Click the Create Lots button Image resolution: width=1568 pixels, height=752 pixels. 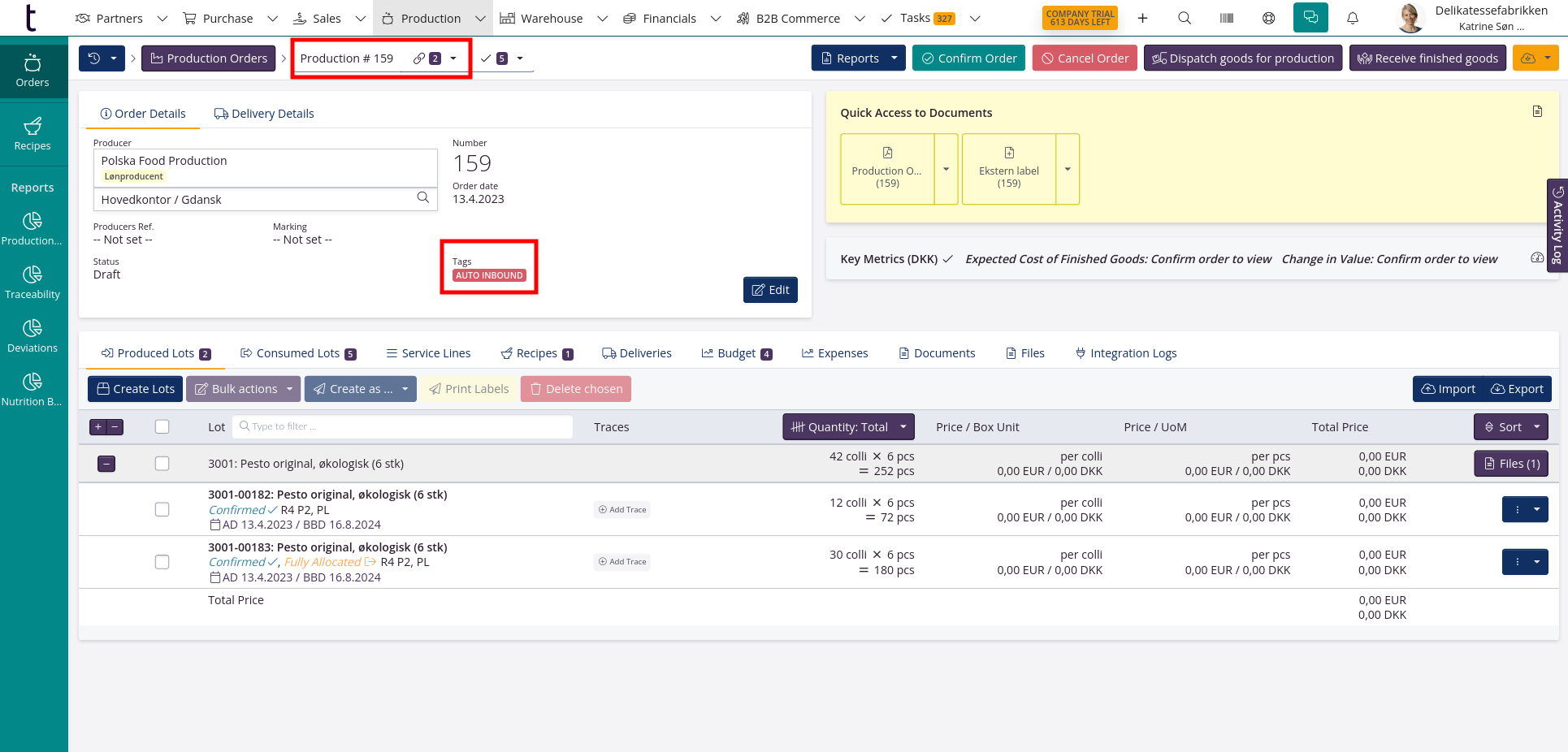[136, 389]
